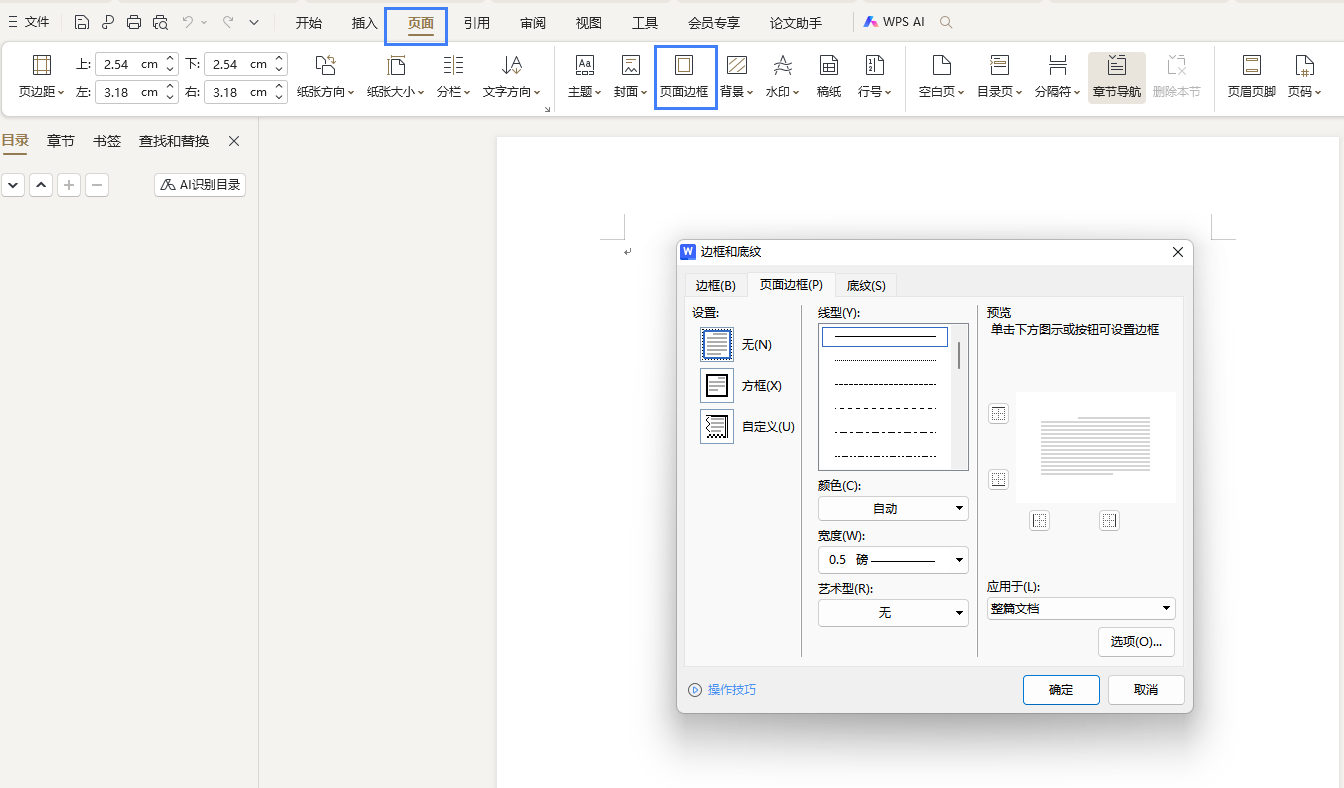Open the 宽度(W) width dropdown

[893, 560]
